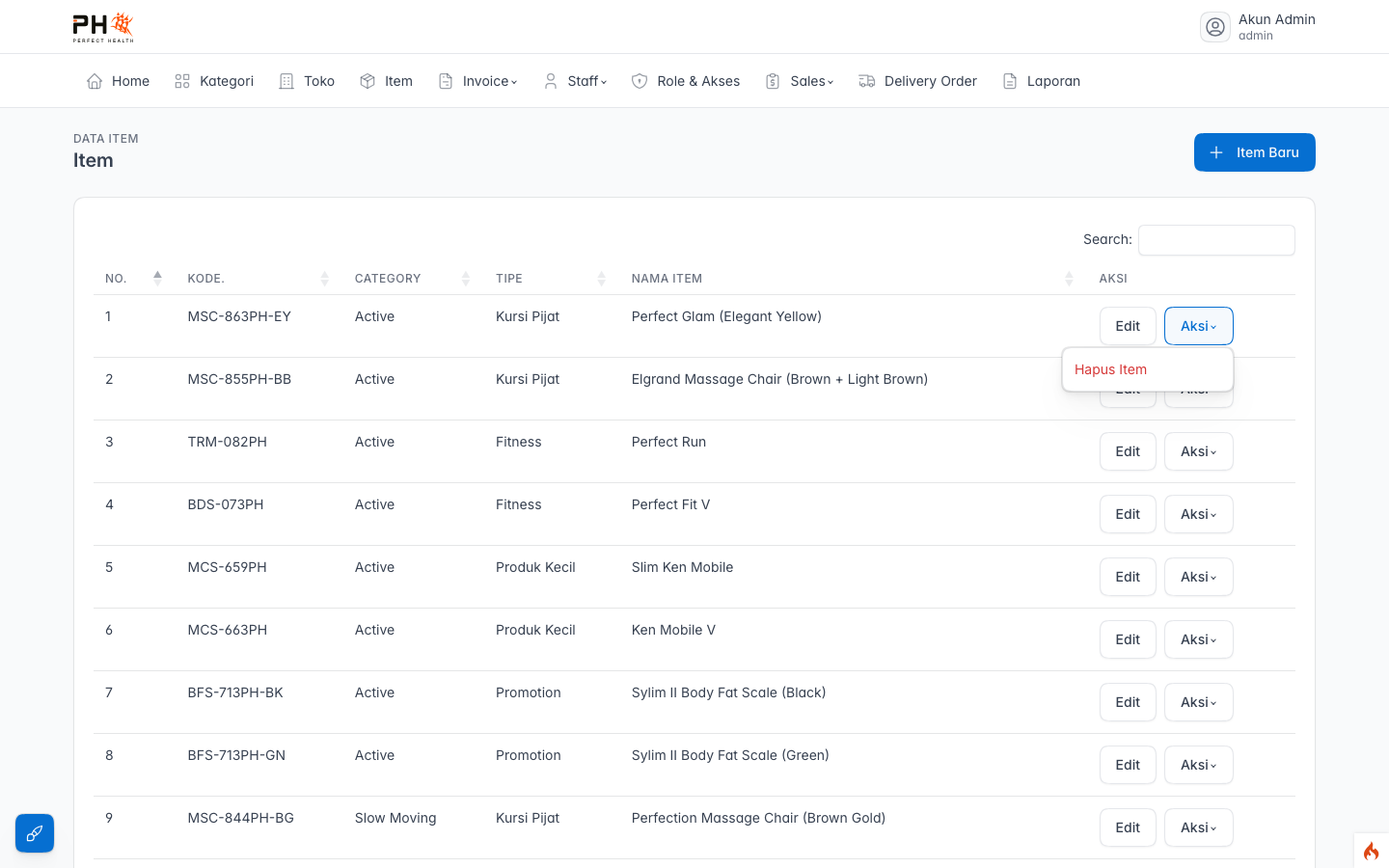This screenshot has width=1389, height=868.
Task: Click the plus icon in Item Baru
Action: pos(1216,152)
